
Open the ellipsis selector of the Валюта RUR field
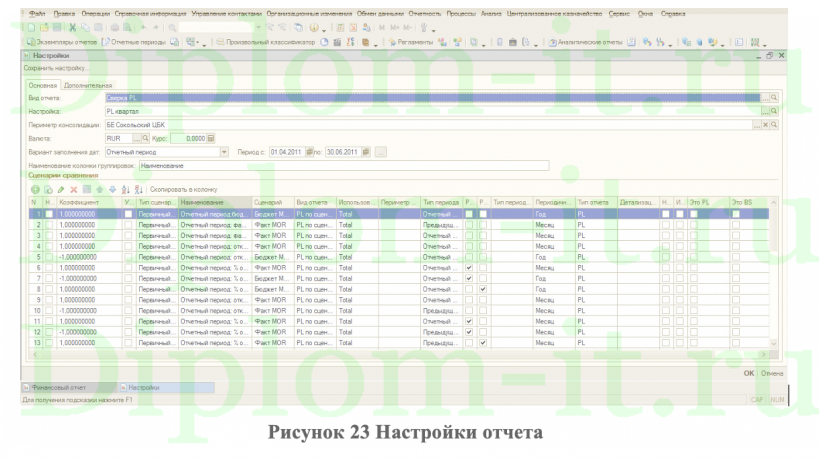137,138
